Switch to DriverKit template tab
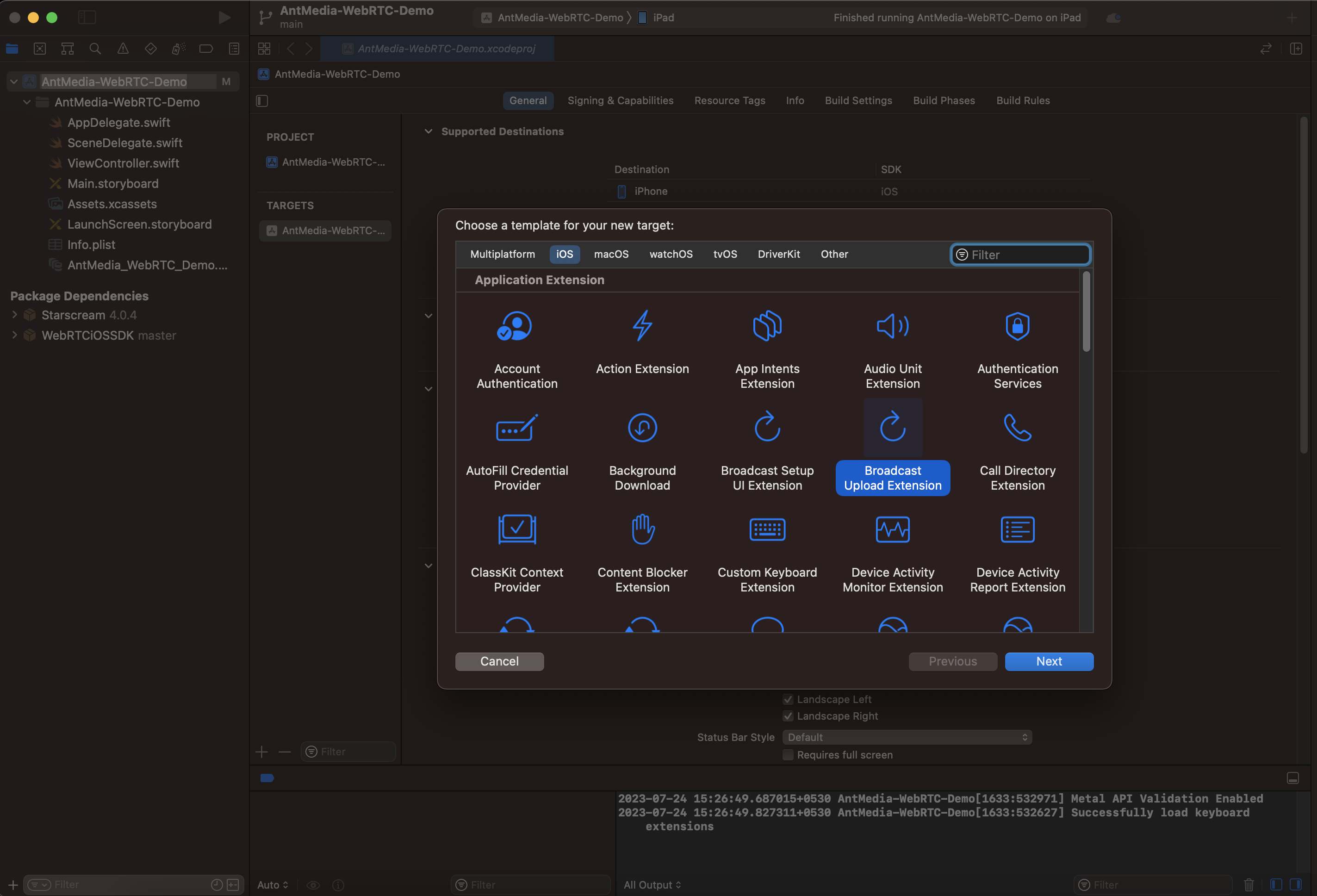This screenshot has height=896, width=1317. [x=779, y=255]
